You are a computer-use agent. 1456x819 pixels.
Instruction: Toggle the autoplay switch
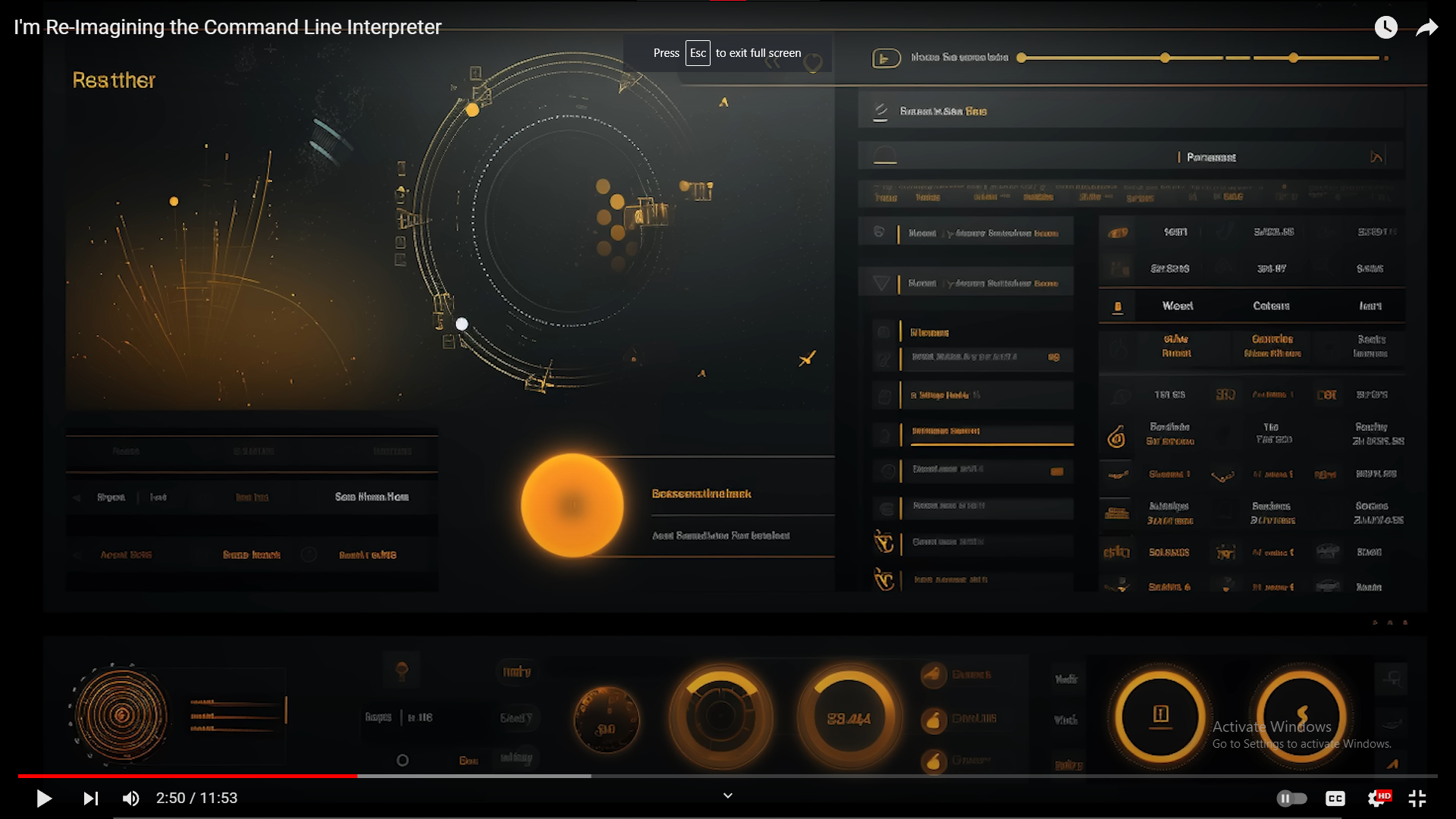point(1291,799)
